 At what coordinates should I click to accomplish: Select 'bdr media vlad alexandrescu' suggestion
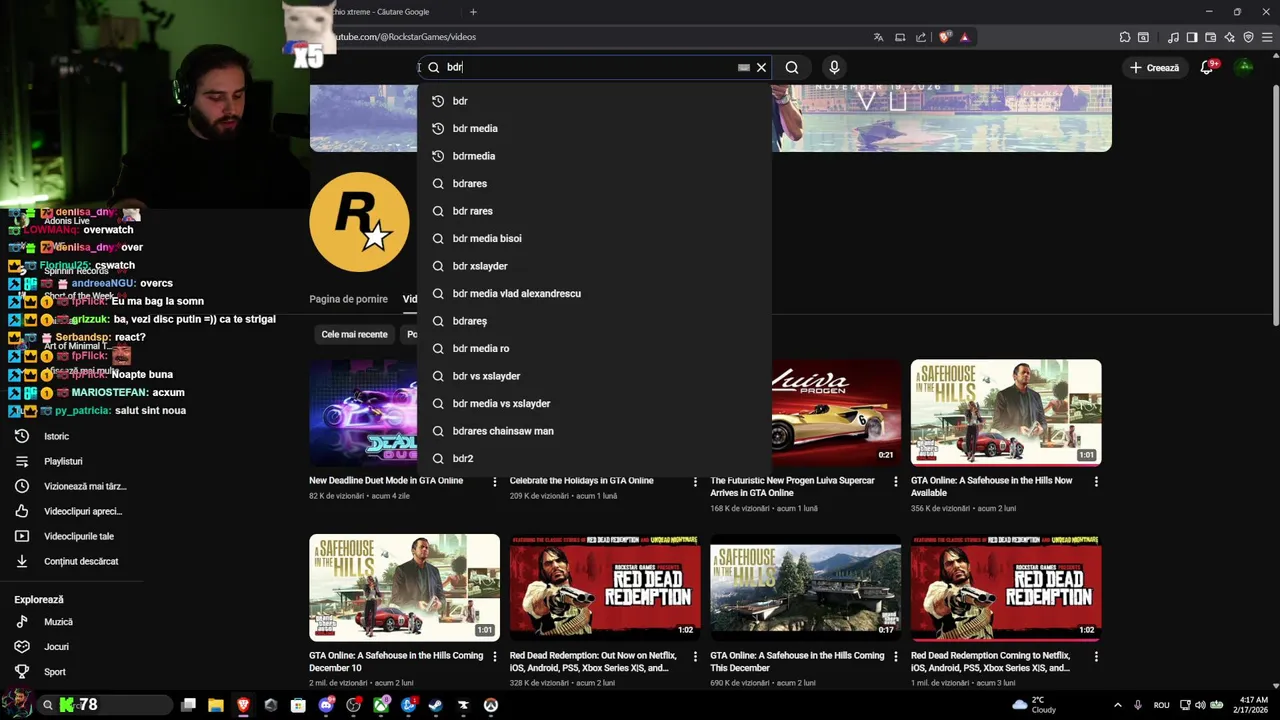click(x=594, y=293)
